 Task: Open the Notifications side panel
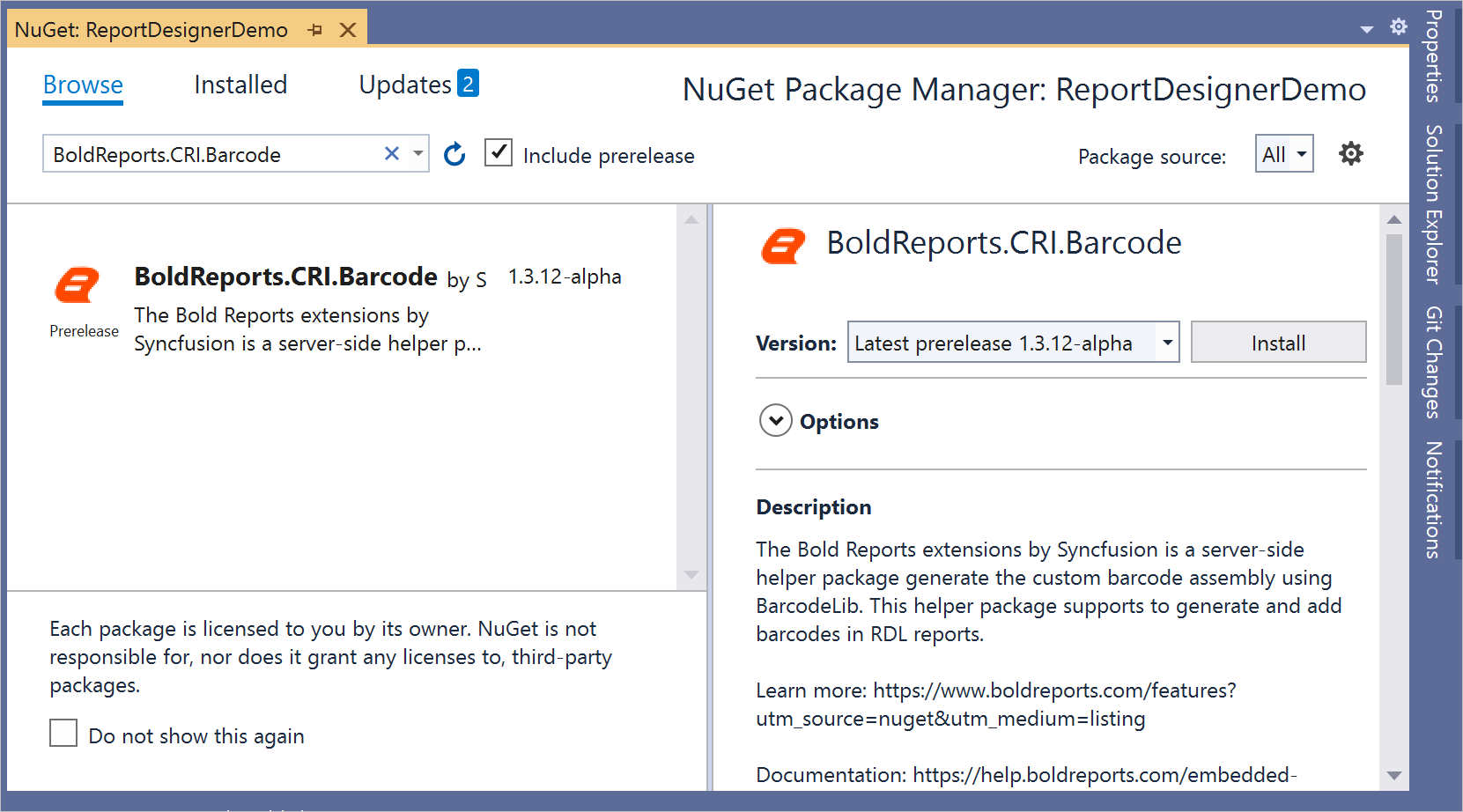click(1434, 499)
